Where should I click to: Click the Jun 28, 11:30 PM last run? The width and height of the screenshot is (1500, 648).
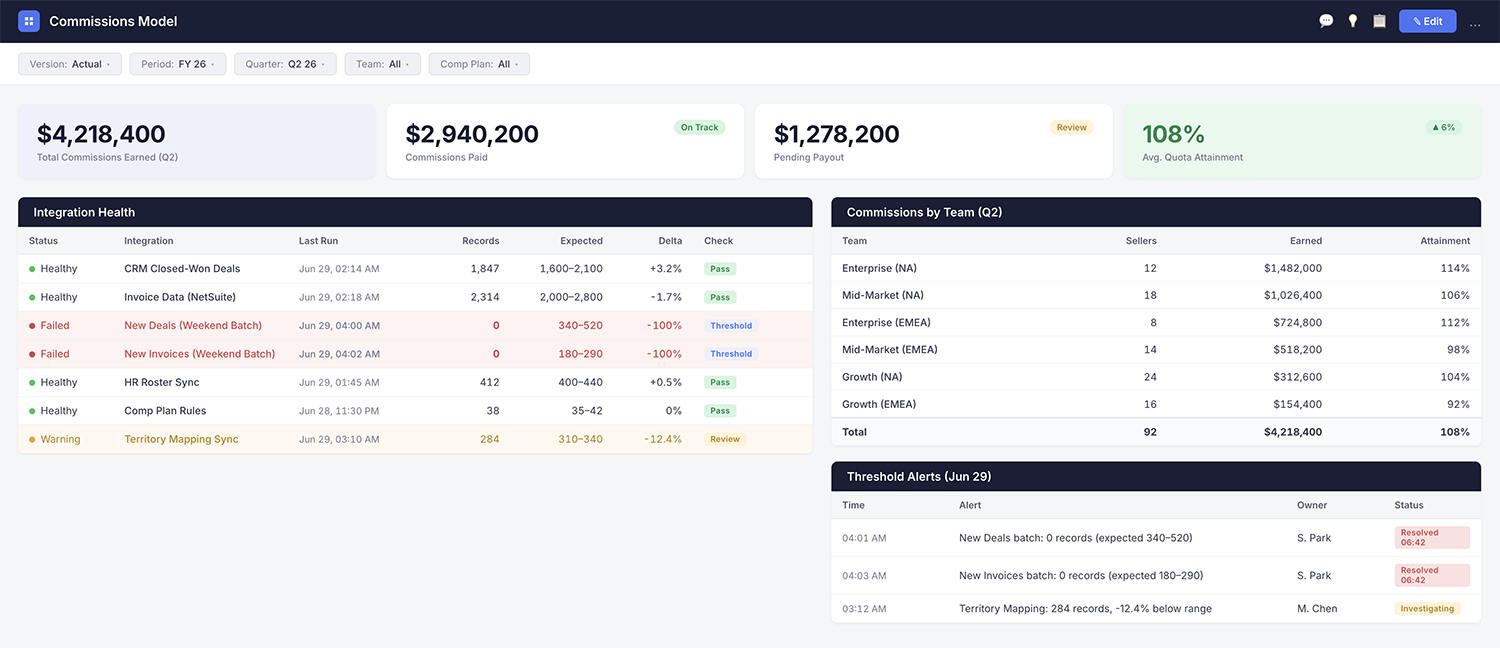(339, 411)
